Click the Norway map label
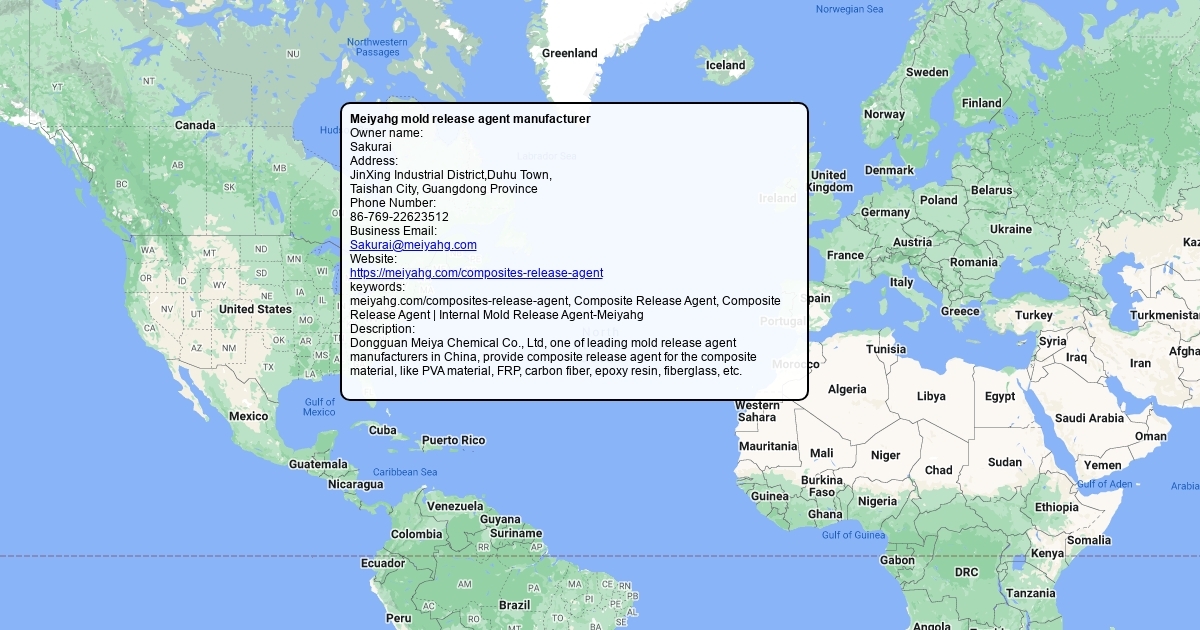This screenshot has width=1200, height=630. [x=884, y=114]
